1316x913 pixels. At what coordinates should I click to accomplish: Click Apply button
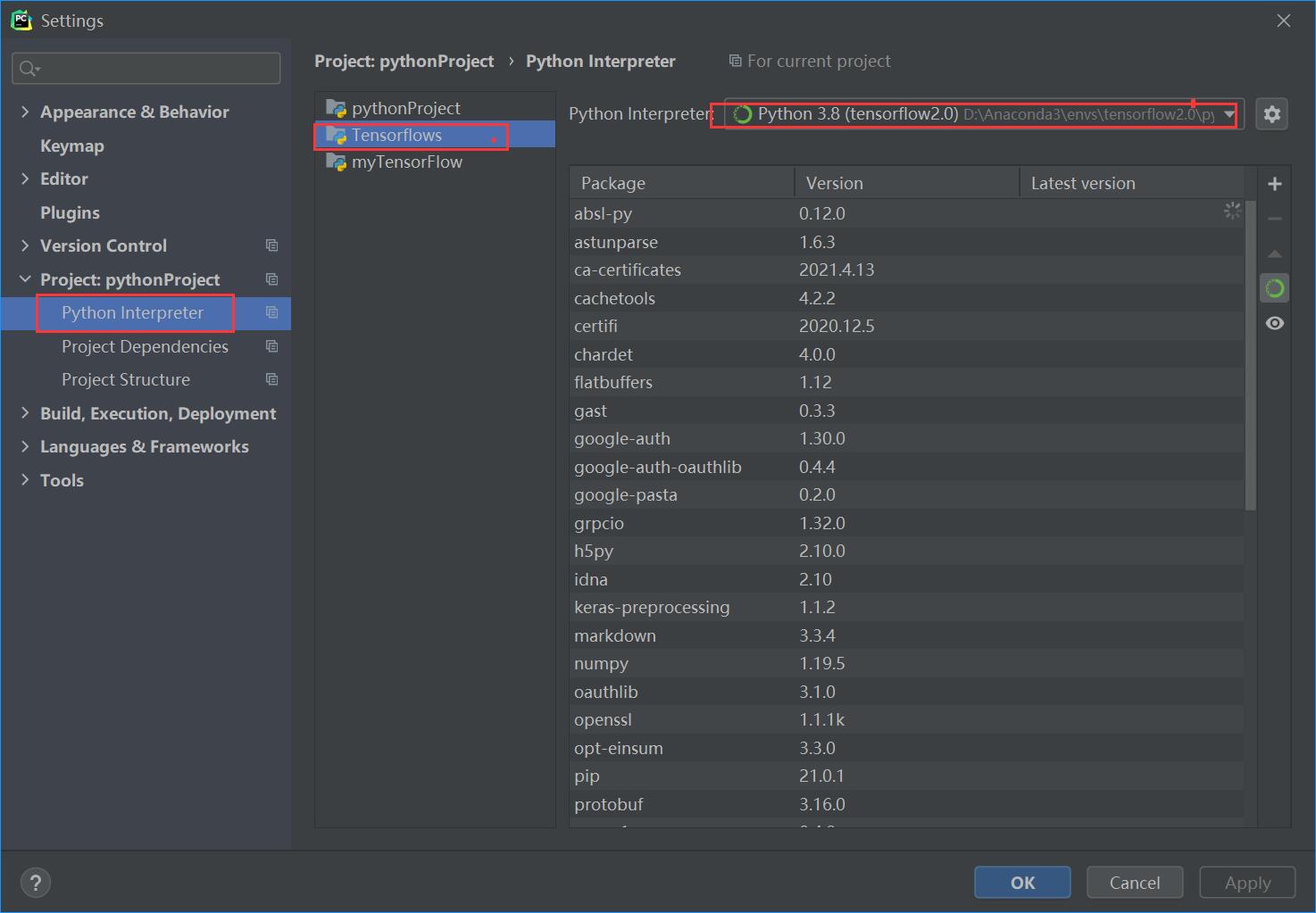[x=1247, y=883]
